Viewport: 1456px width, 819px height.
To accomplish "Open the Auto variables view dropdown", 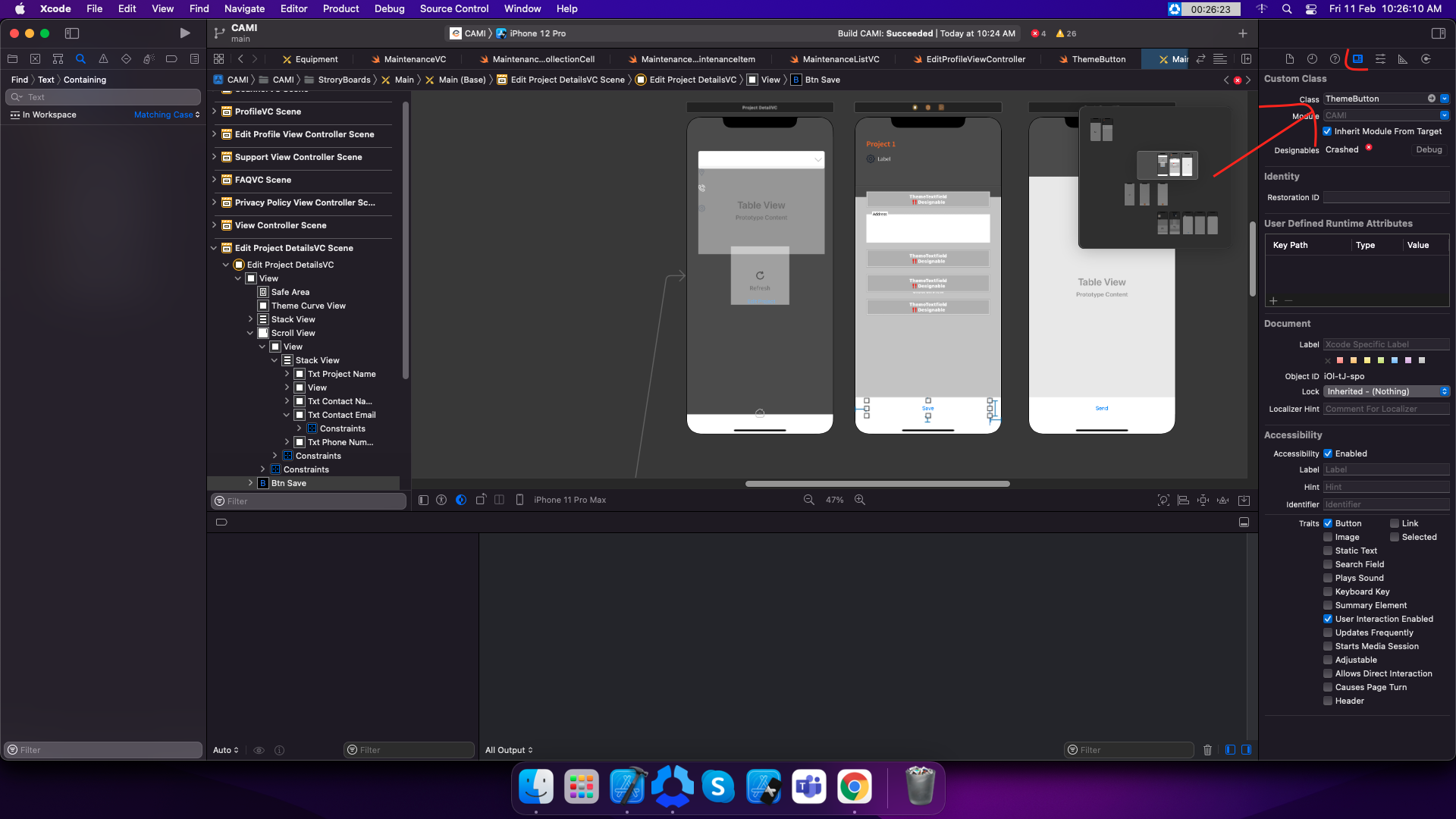I will pos(226,750).
